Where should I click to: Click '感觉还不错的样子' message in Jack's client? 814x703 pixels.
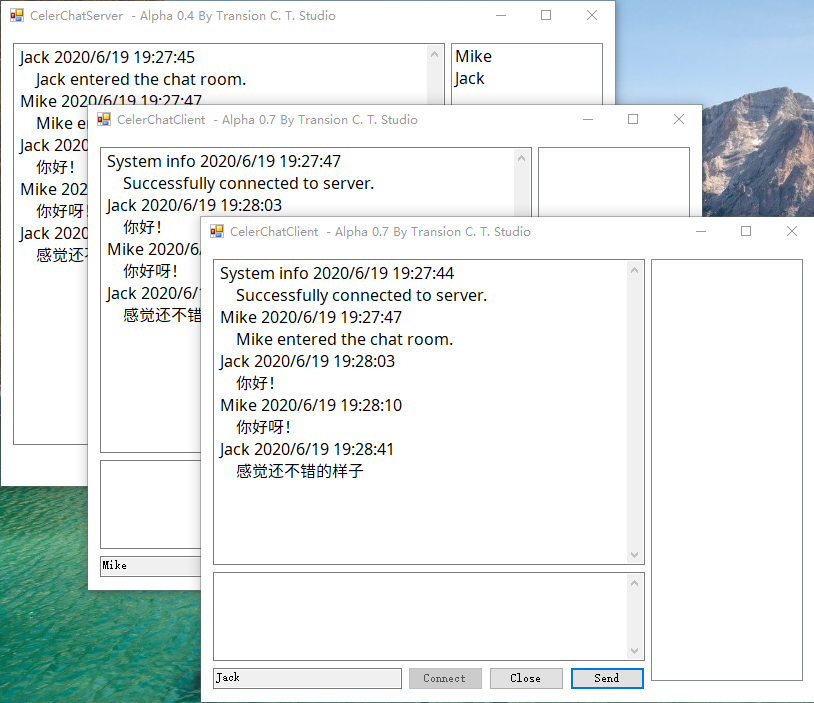[300, 471]
